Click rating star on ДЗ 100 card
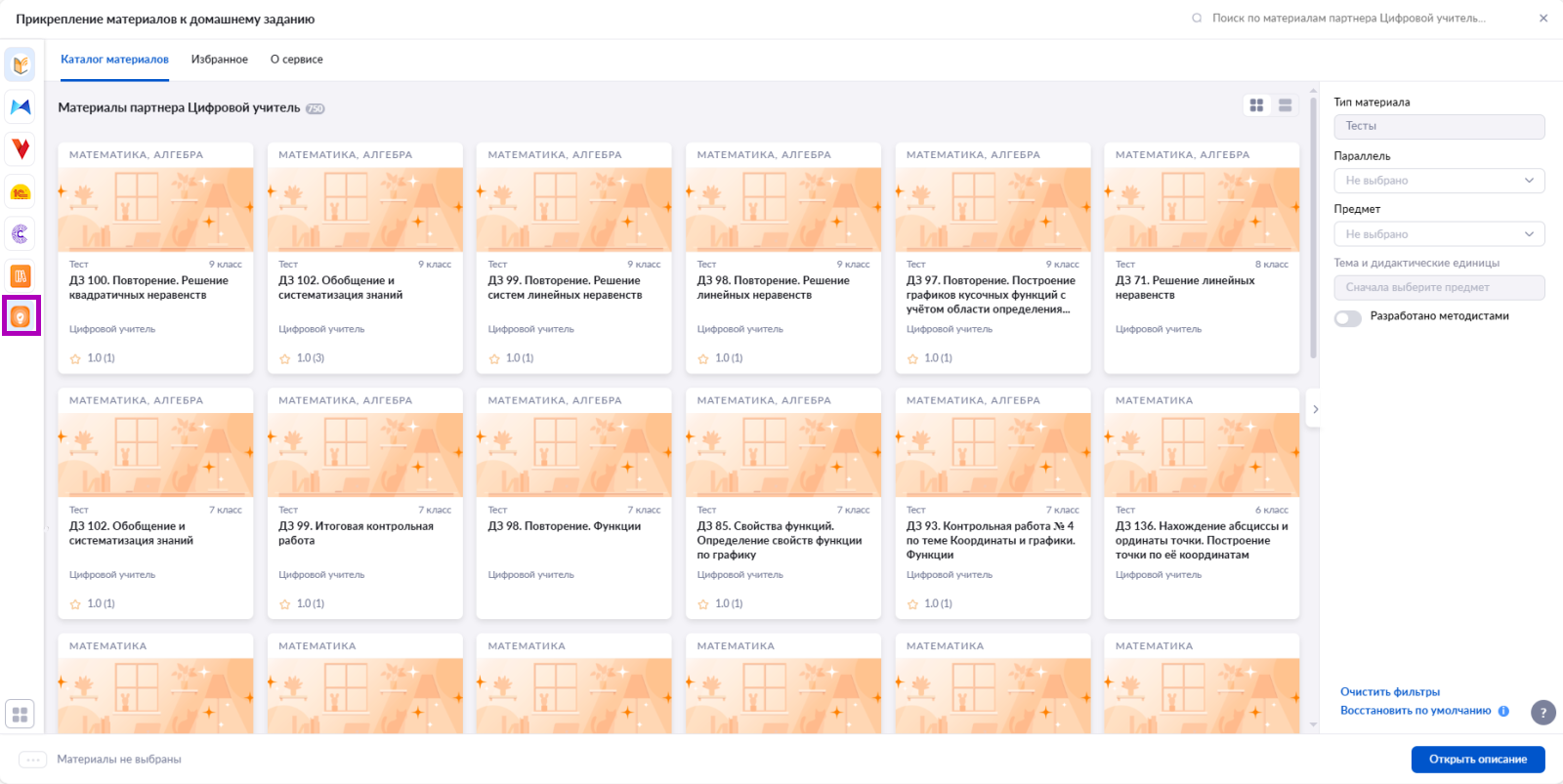The width and height of the screenshot is (1563, 784). click(76, 359)
